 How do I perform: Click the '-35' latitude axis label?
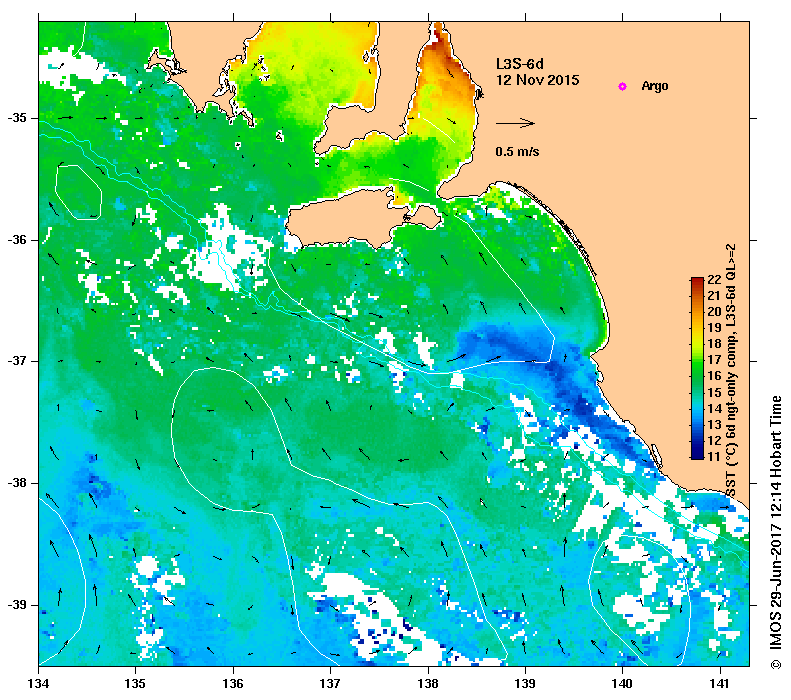coord(17,118)
